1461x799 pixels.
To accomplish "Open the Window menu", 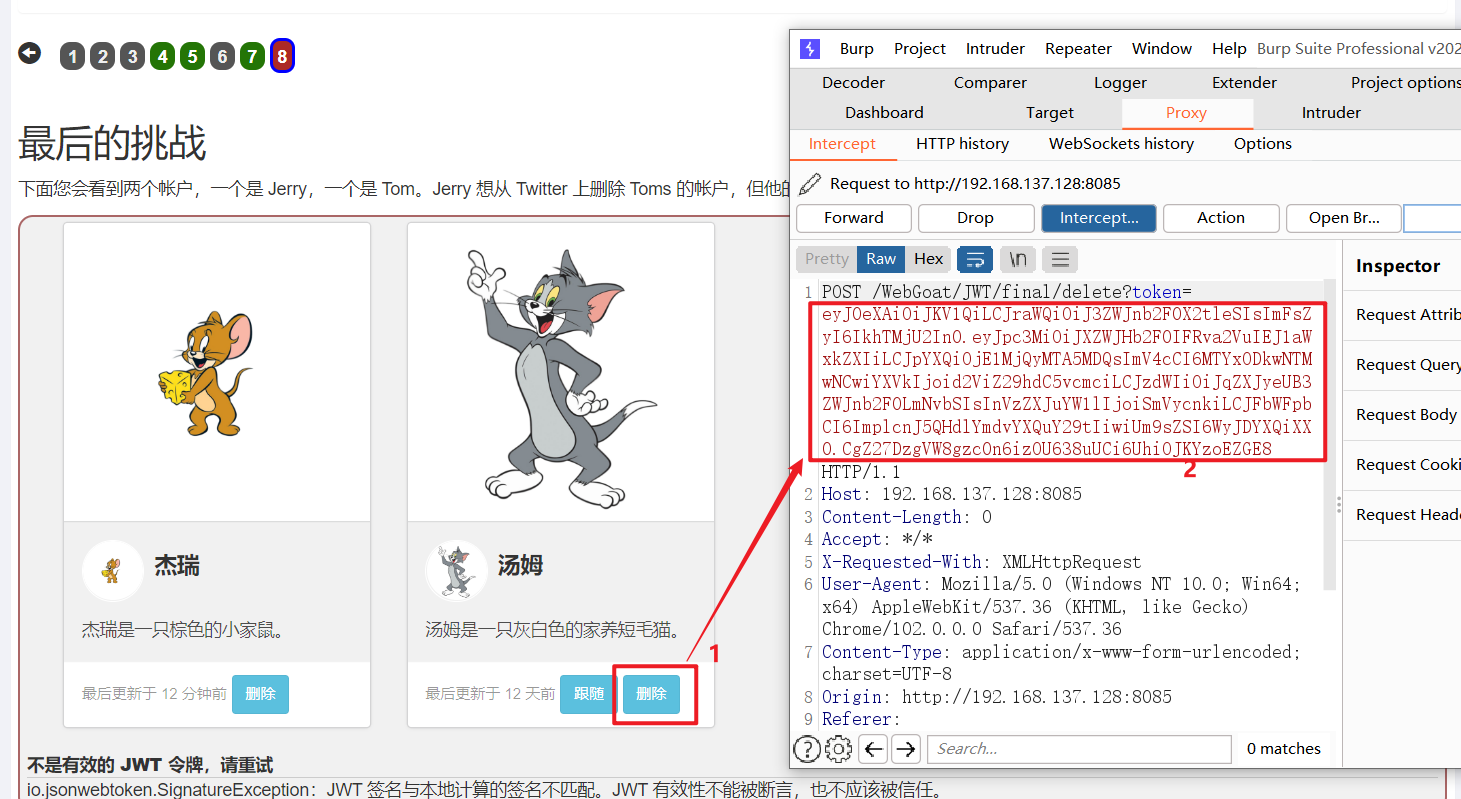I will [1162, 49].
